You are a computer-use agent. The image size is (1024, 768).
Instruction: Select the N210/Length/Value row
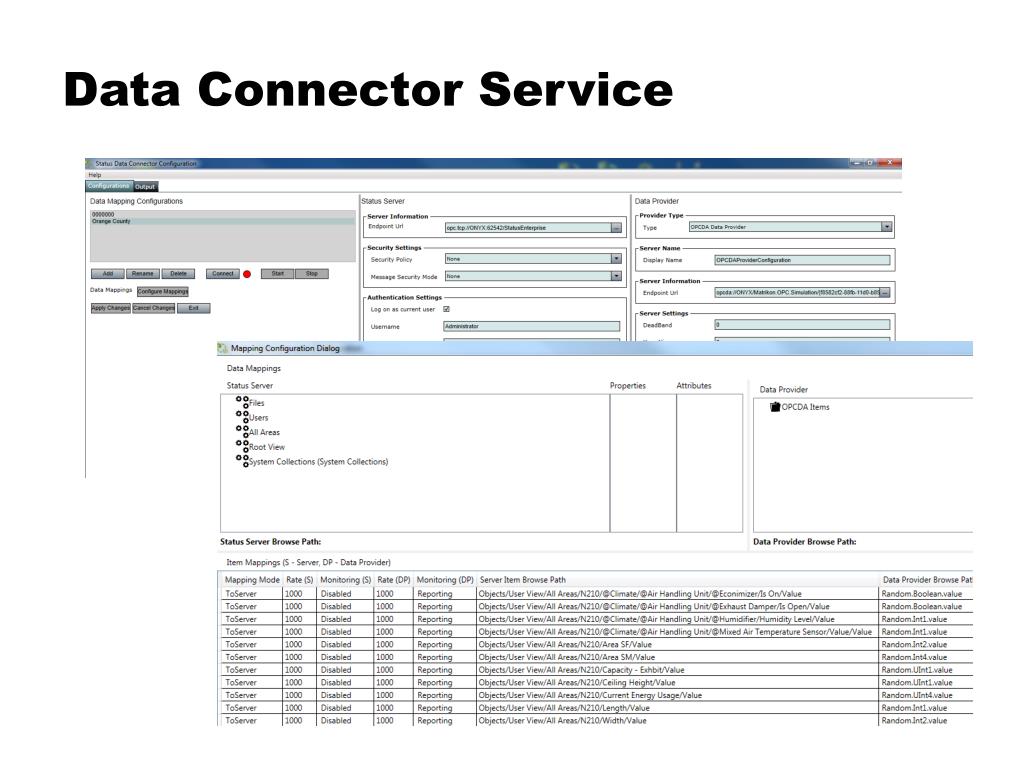[596, 707]
